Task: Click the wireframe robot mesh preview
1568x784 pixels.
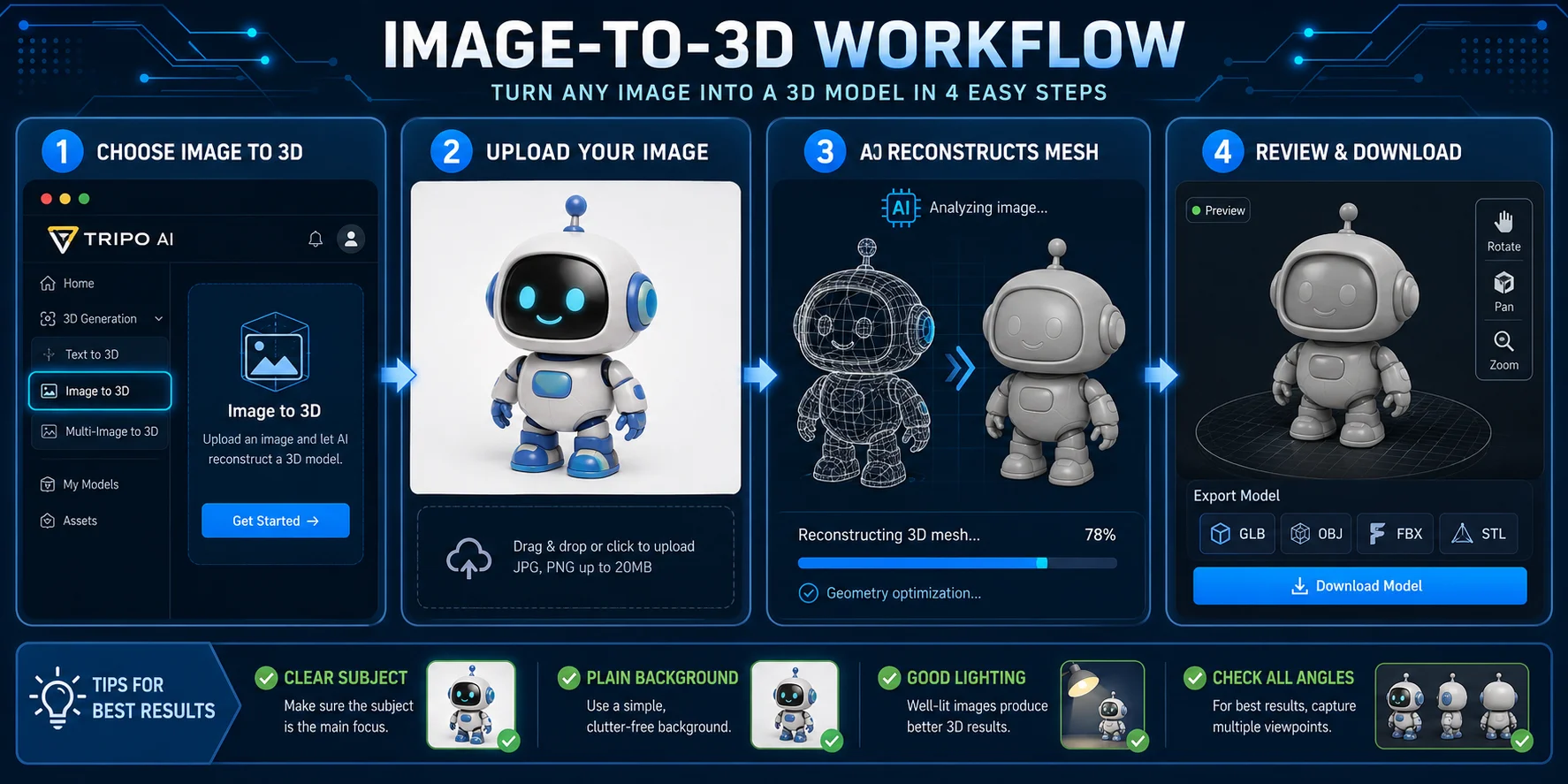Action: pos(864,362)
